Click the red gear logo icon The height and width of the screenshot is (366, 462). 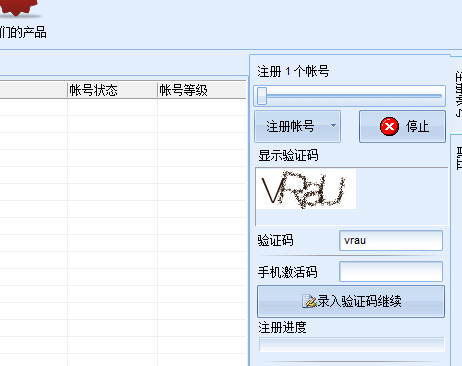[x=18, y=8]
